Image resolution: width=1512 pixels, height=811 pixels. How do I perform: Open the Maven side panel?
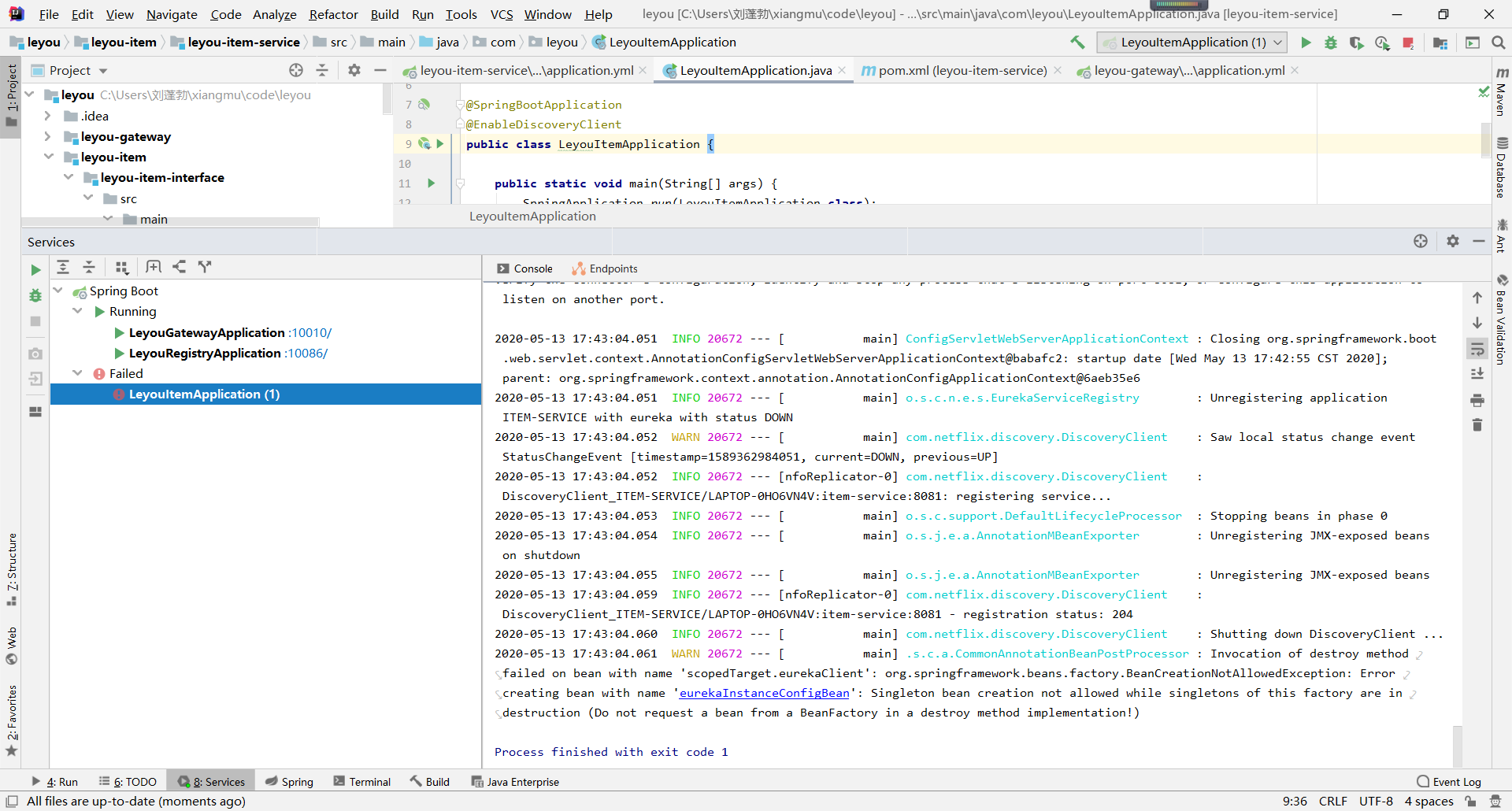click(1502, 93)
